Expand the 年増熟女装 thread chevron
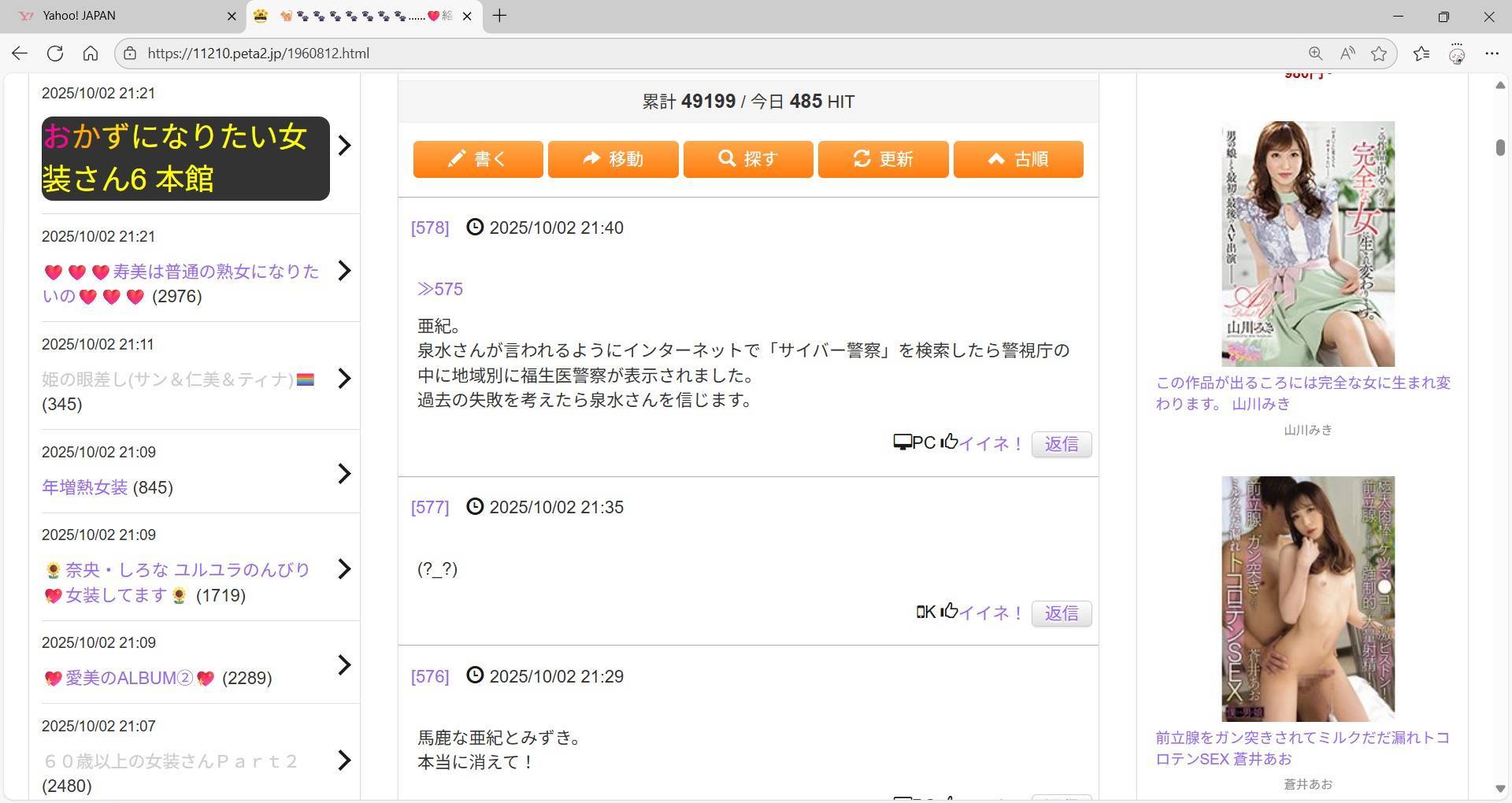 pyautogui.click(x=344, y=473)
